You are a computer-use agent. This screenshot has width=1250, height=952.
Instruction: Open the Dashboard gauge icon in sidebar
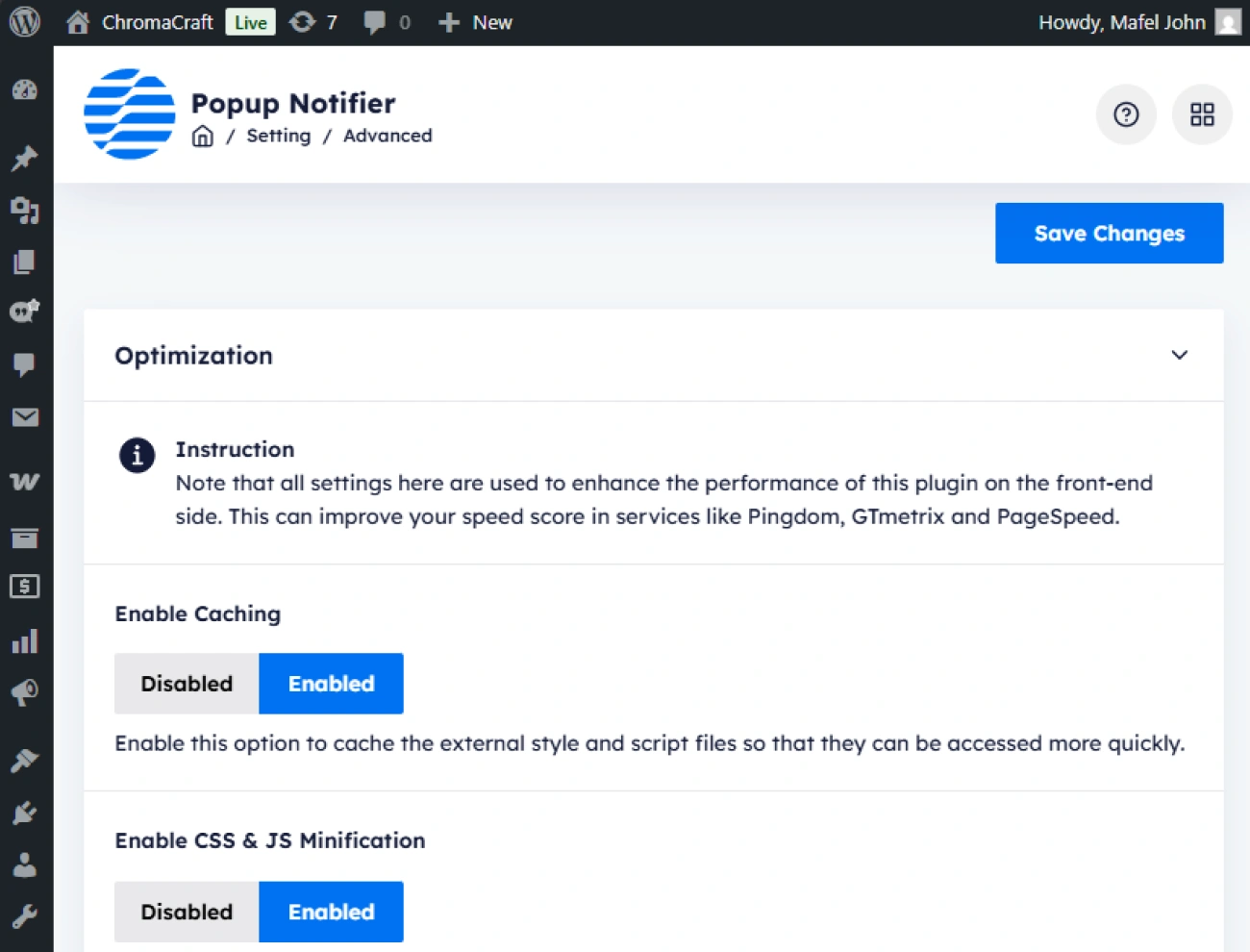coord(25,90)
